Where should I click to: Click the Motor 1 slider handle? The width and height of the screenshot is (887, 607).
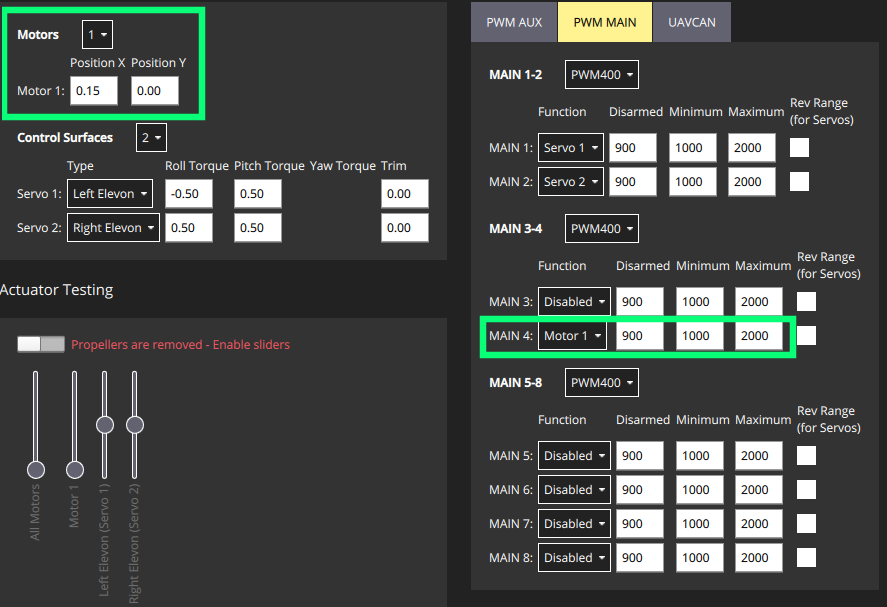(75, 470)
